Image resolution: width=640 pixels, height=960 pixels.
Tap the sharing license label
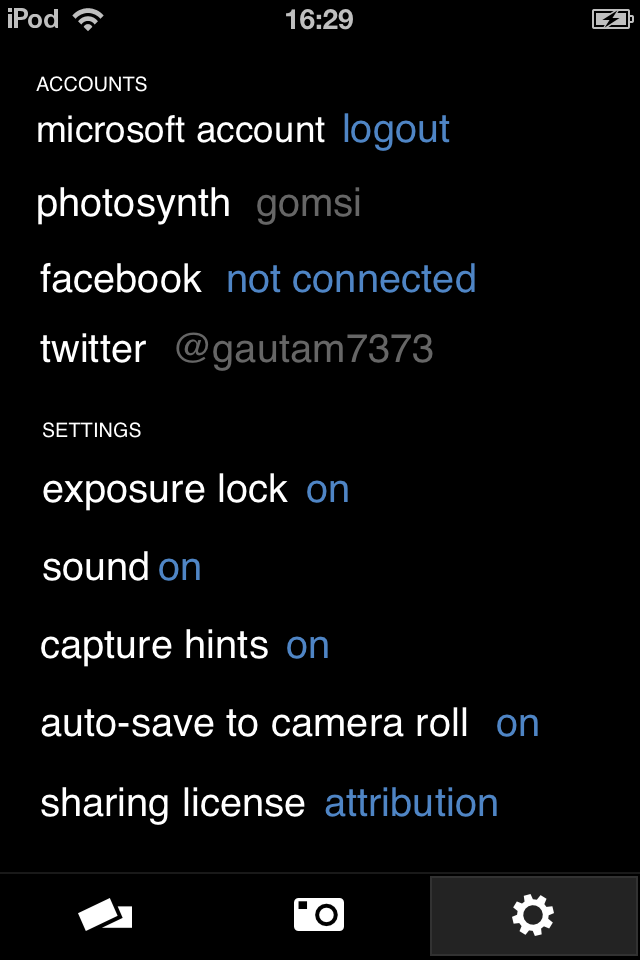coord(173,803)
